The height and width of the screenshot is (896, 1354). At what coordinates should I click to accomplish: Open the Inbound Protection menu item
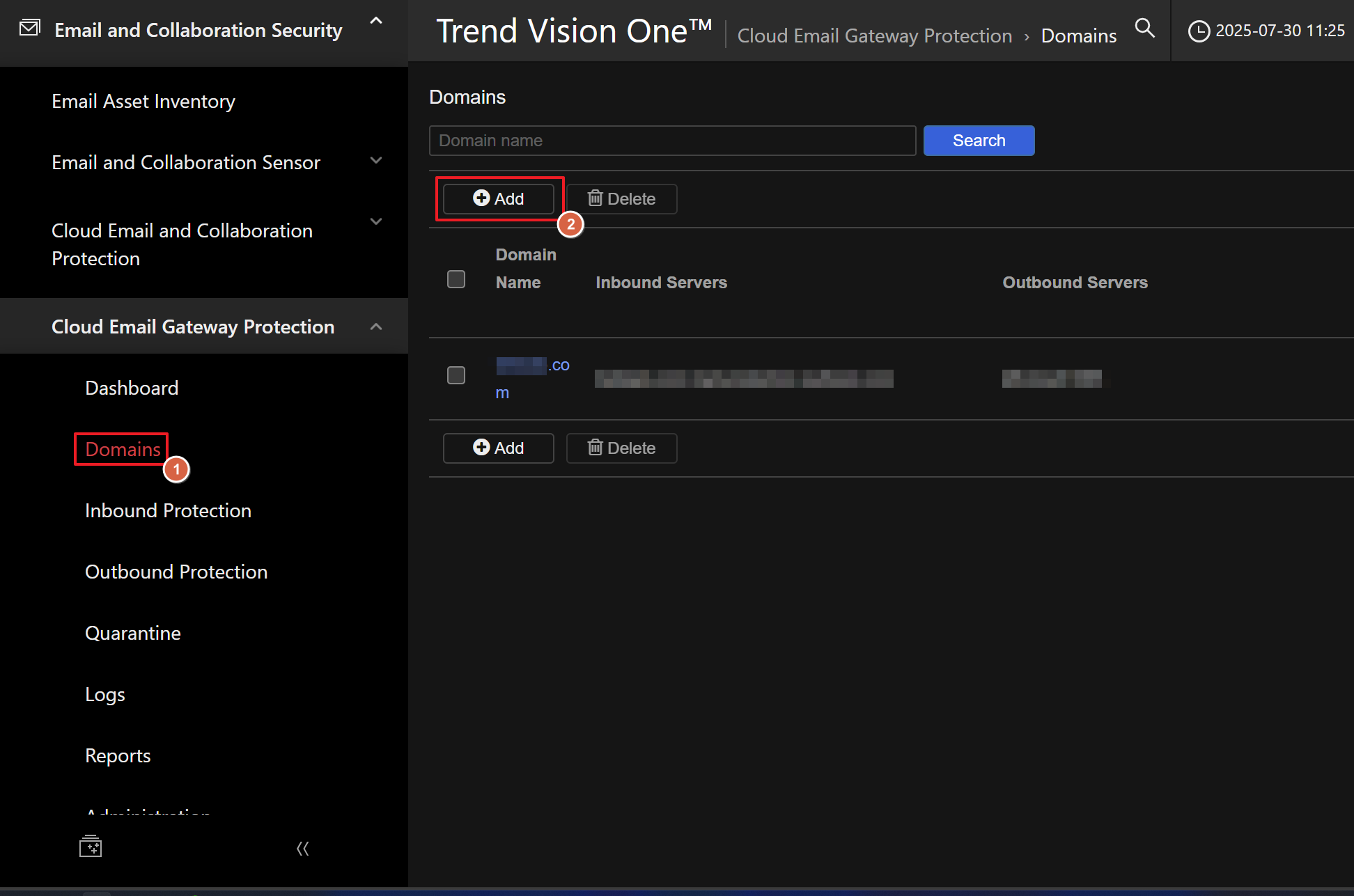pos(168,510)
